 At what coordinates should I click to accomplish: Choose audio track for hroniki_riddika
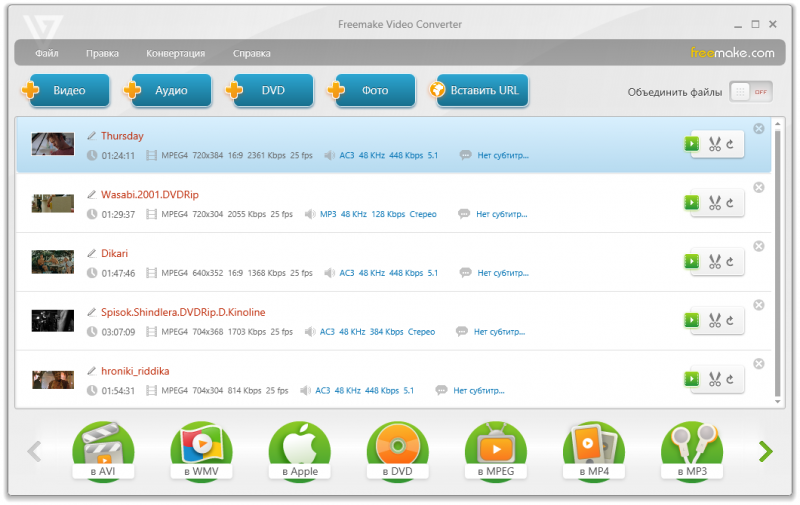pyautogui.click(x=364, y=390)
